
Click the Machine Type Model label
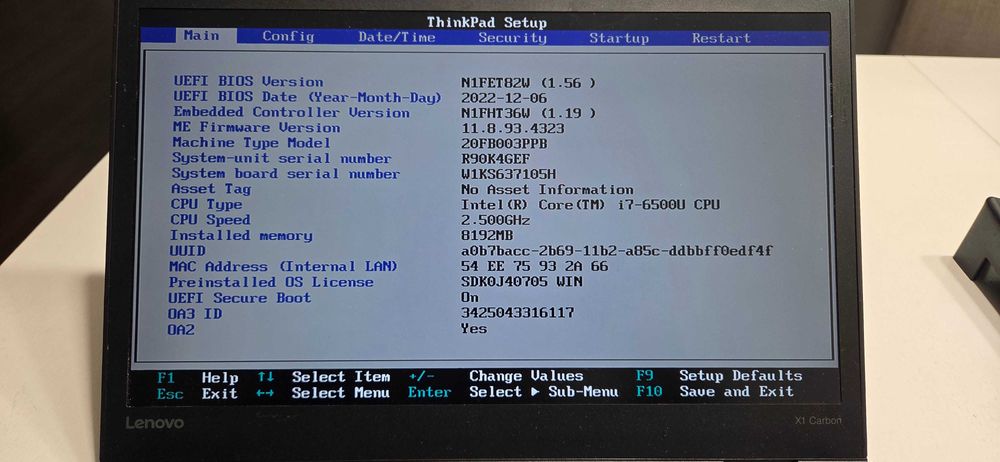(252, 143)
